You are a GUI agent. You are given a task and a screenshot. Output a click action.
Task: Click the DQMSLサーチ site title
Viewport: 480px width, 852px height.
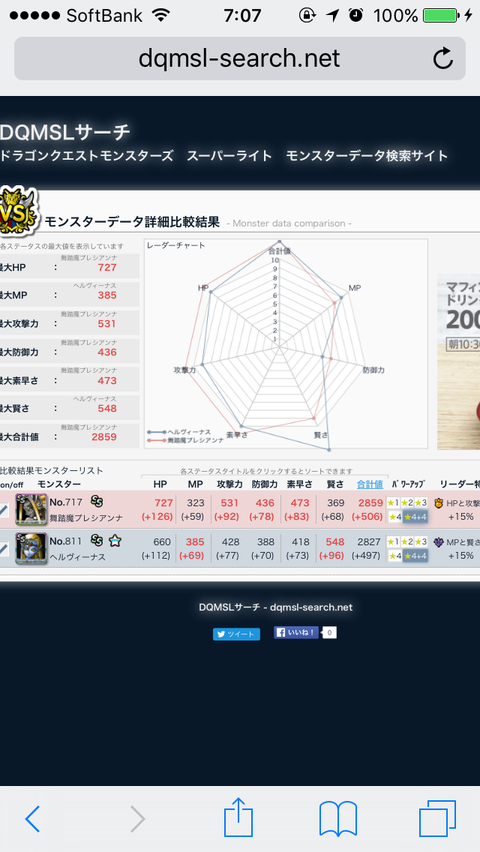click(65, 132)
